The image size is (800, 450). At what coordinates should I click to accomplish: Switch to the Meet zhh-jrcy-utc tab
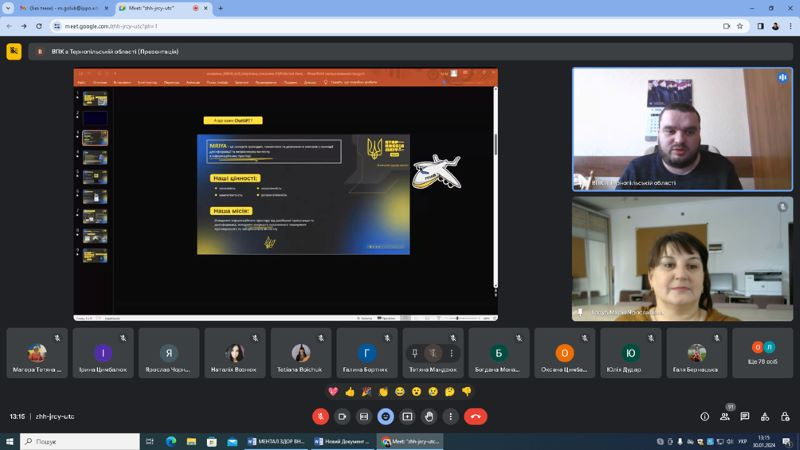(x=161, y=8)
